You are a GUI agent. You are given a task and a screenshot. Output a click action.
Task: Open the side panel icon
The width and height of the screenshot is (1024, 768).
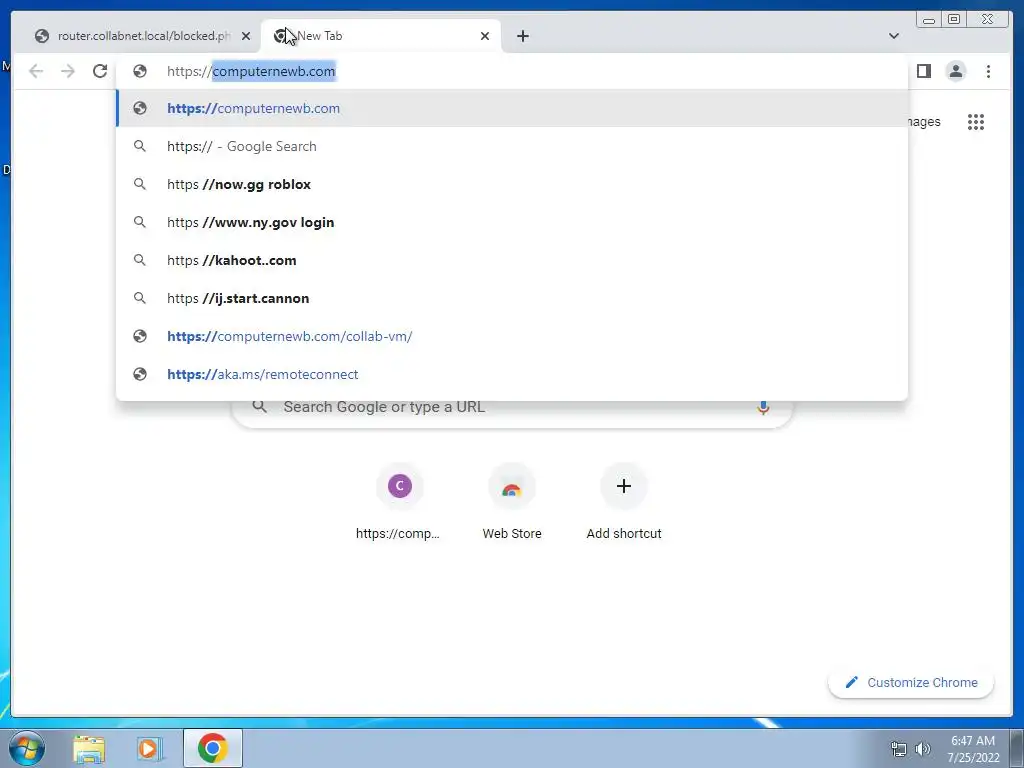tap(923, 71)
